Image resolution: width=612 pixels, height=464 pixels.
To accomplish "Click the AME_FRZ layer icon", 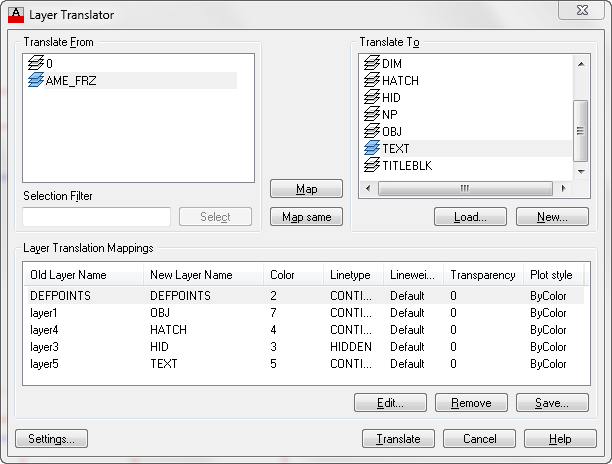I will point(36,80).
